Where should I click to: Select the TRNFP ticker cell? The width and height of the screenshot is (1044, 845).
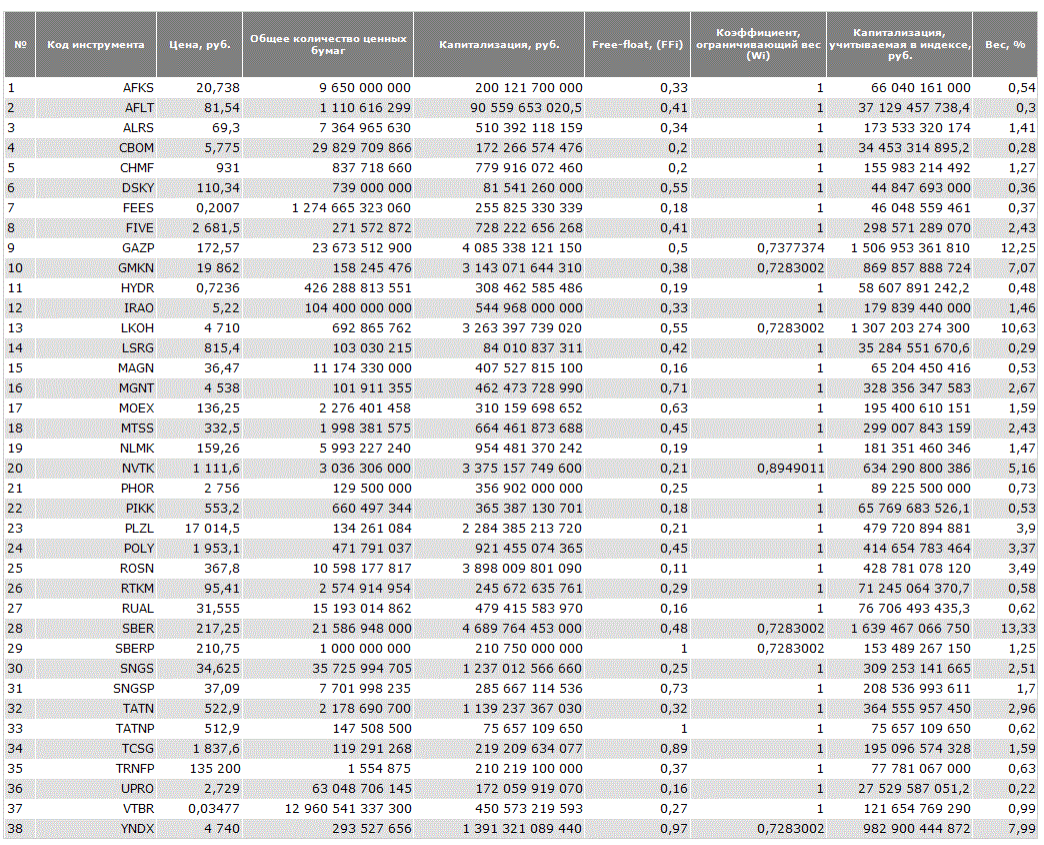[96, 768]
